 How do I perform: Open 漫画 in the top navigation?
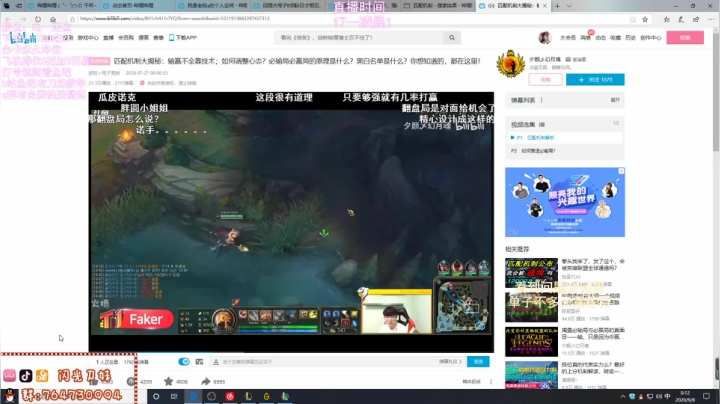[x=143, y=38]
